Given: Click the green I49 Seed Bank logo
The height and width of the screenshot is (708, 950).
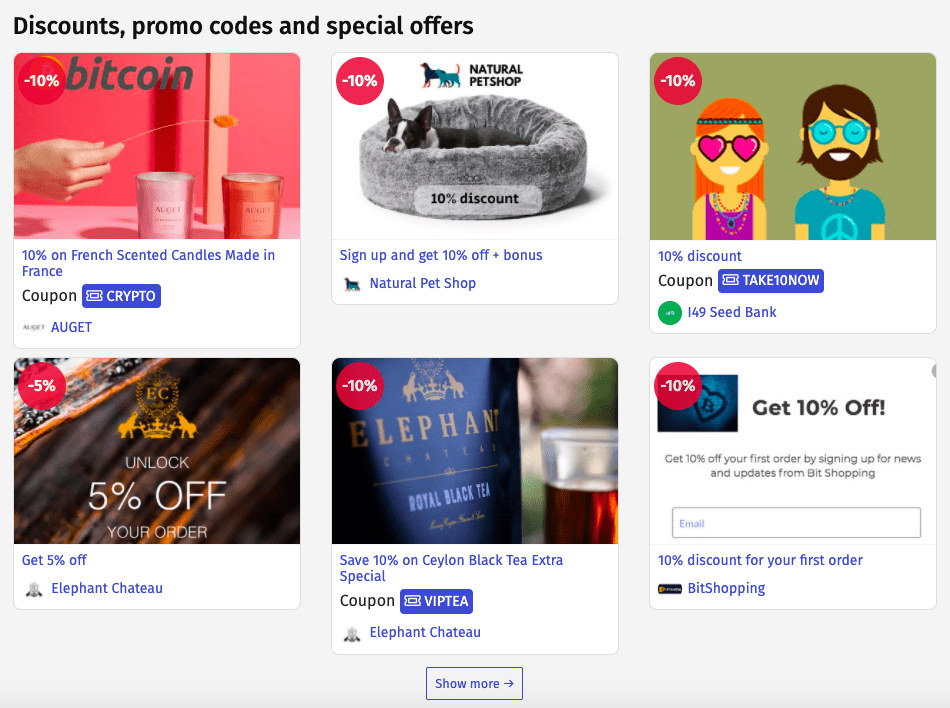Looking at the screenshot, I should tap(668, 313).
